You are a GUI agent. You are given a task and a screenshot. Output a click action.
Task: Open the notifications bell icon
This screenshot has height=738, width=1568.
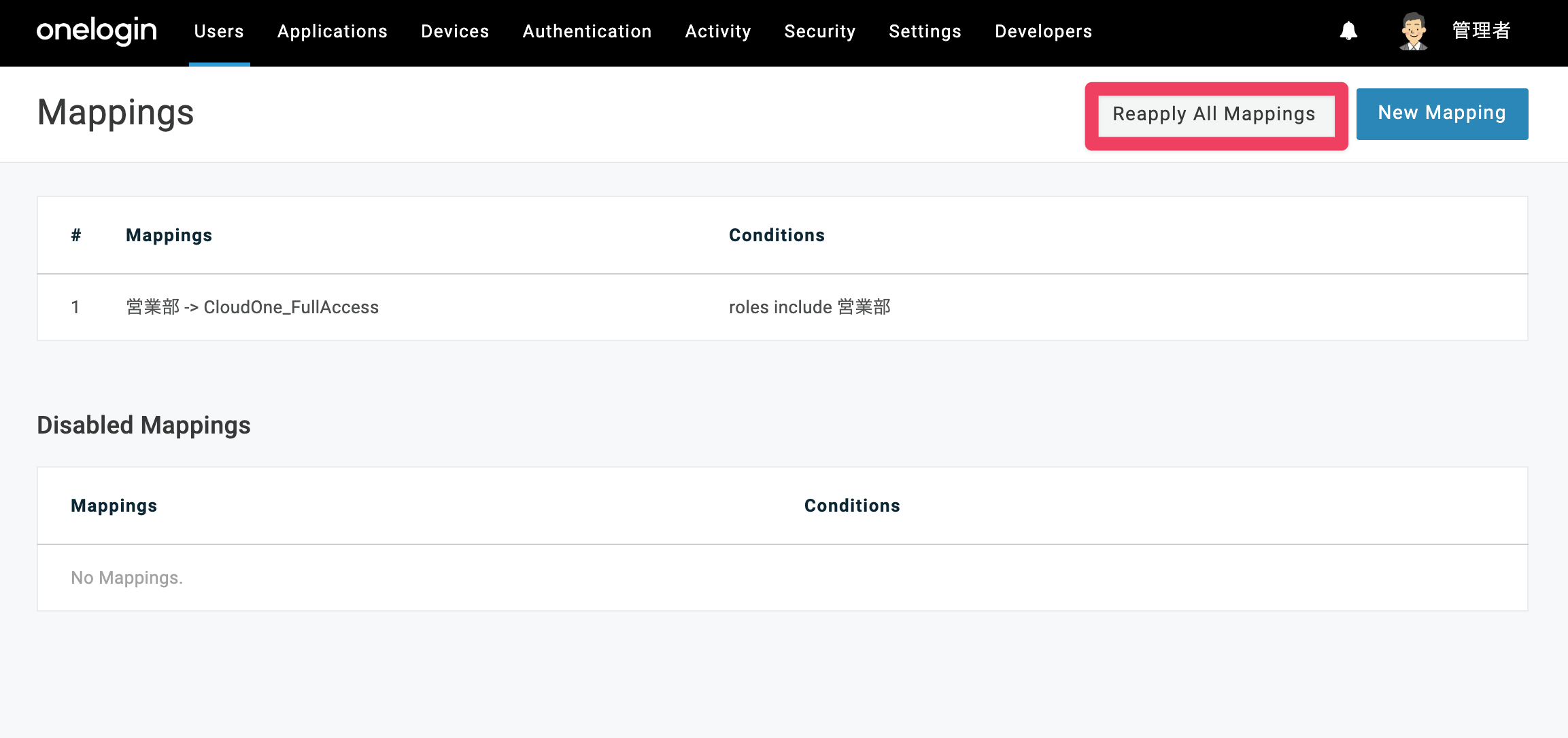click(x=1348, y=31)
